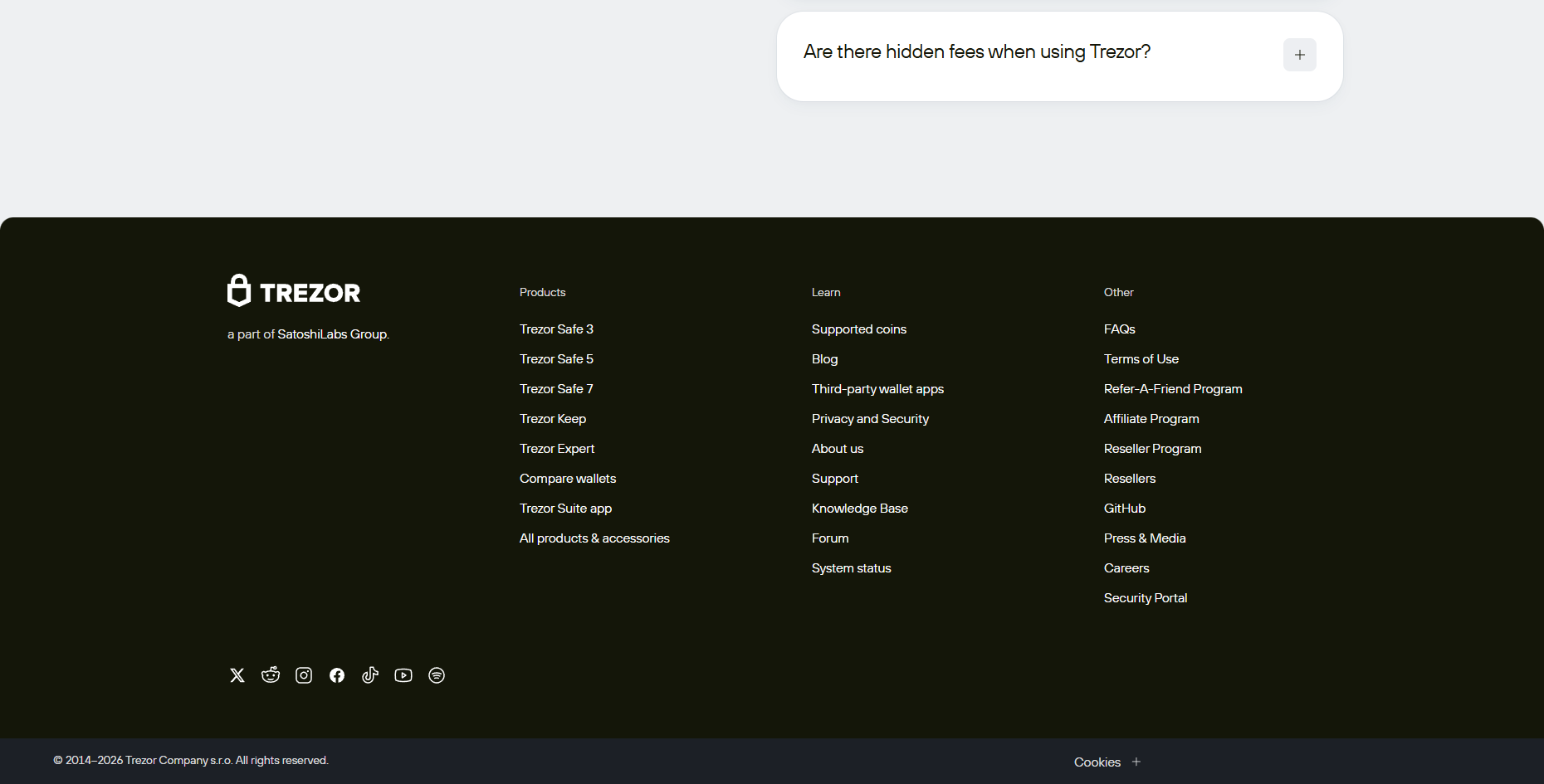The width and height of the screenshot is (1544, 784).
Task: Open the Spotify icon link
Action: click(x=437, y=675)
